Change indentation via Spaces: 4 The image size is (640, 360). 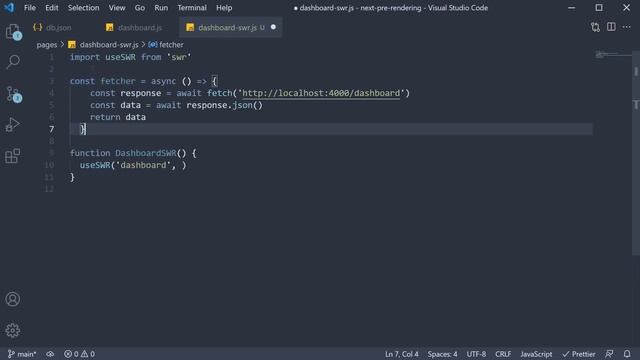[x=442, y=354]
